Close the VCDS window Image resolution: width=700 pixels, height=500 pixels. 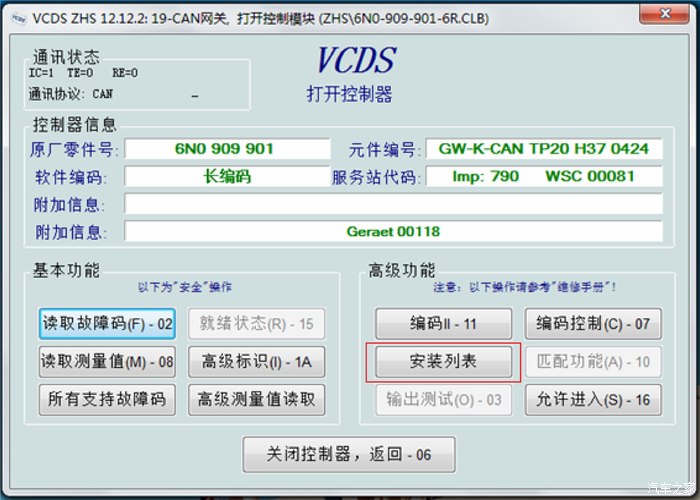point(664,12)
